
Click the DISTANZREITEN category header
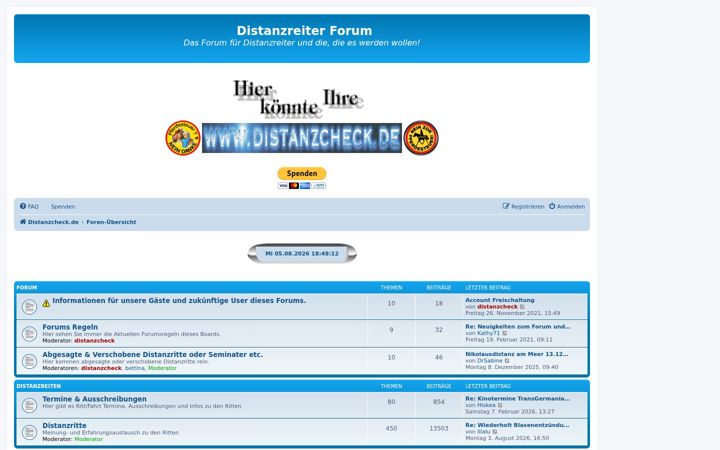[39, 386]
